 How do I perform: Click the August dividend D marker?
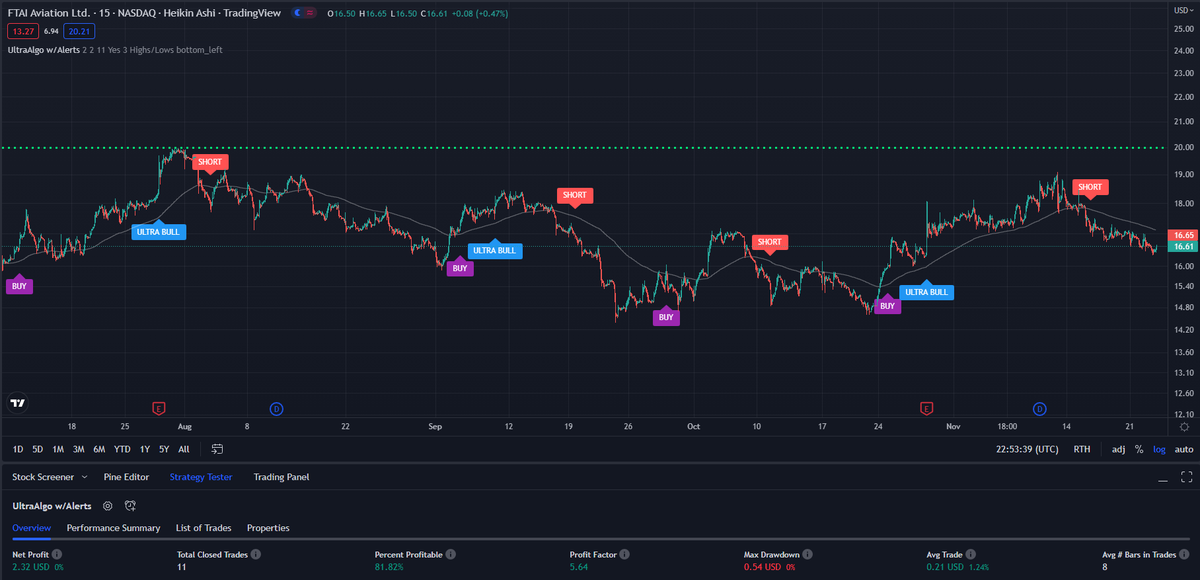277,408
